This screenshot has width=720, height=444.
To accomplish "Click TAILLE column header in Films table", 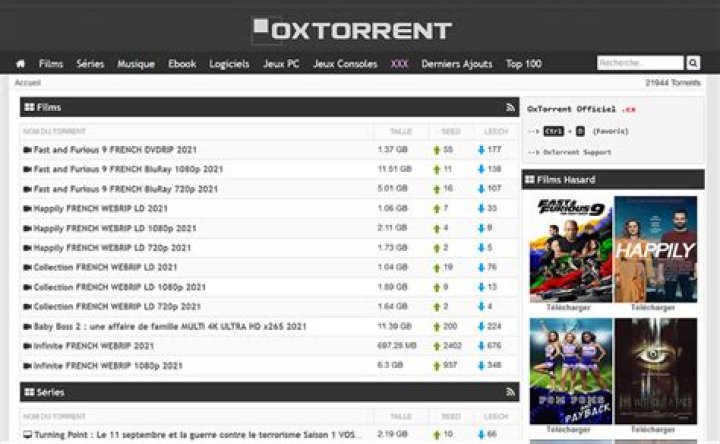I will pyautogui.click(x=401, y=131).
